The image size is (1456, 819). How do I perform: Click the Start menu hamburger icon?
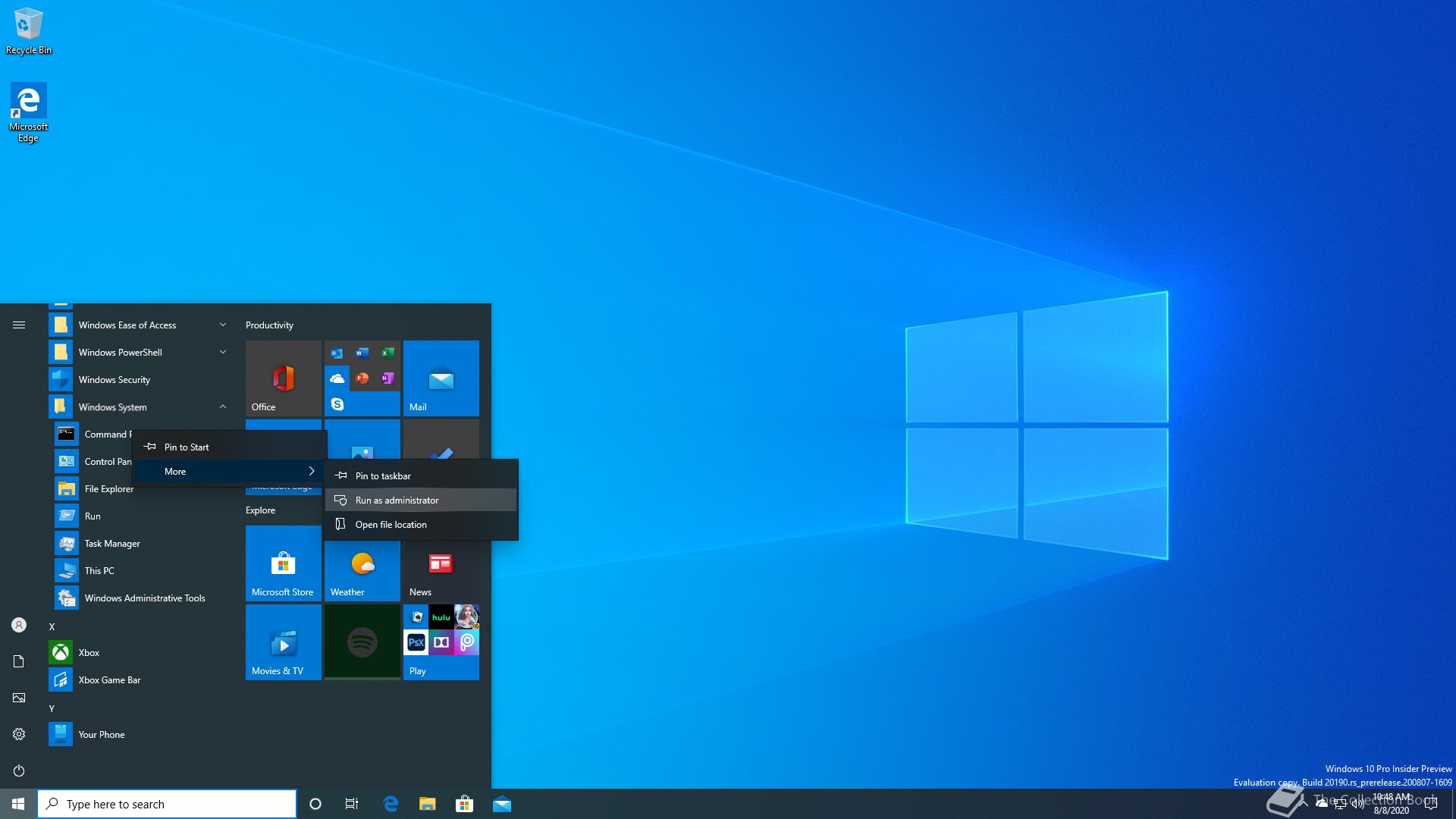point(19,325)
